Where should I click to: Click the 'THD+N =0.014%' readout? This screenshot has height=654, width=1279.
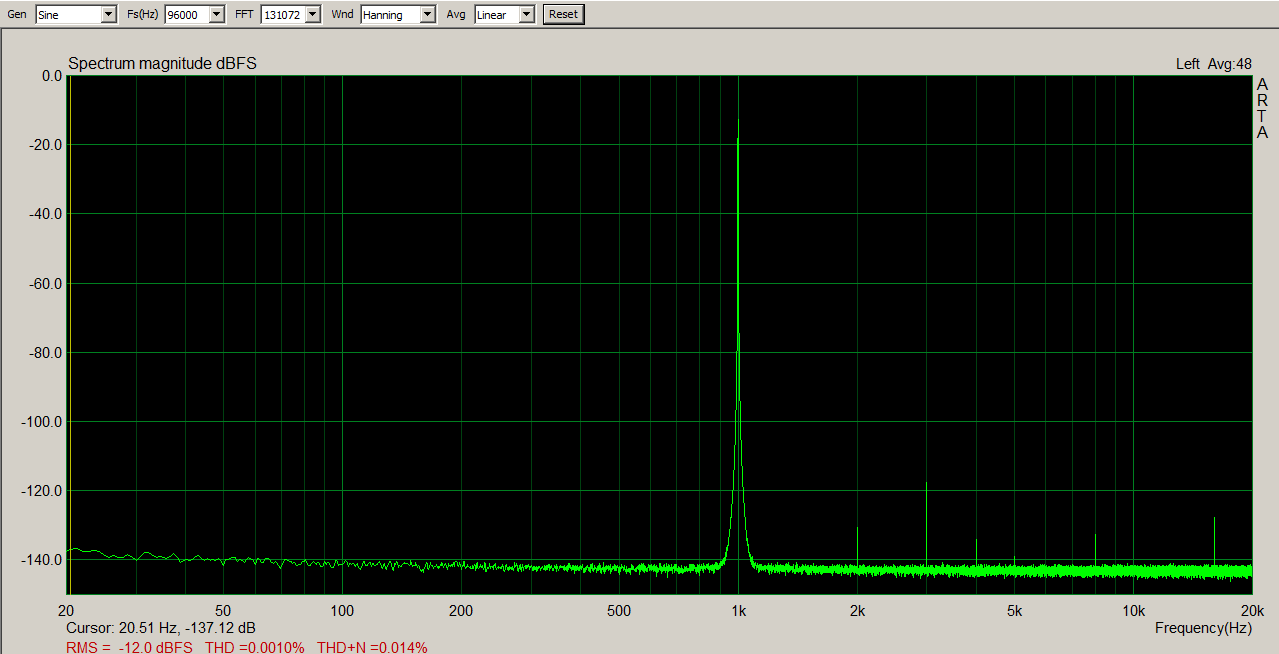(x=372, y=647)
